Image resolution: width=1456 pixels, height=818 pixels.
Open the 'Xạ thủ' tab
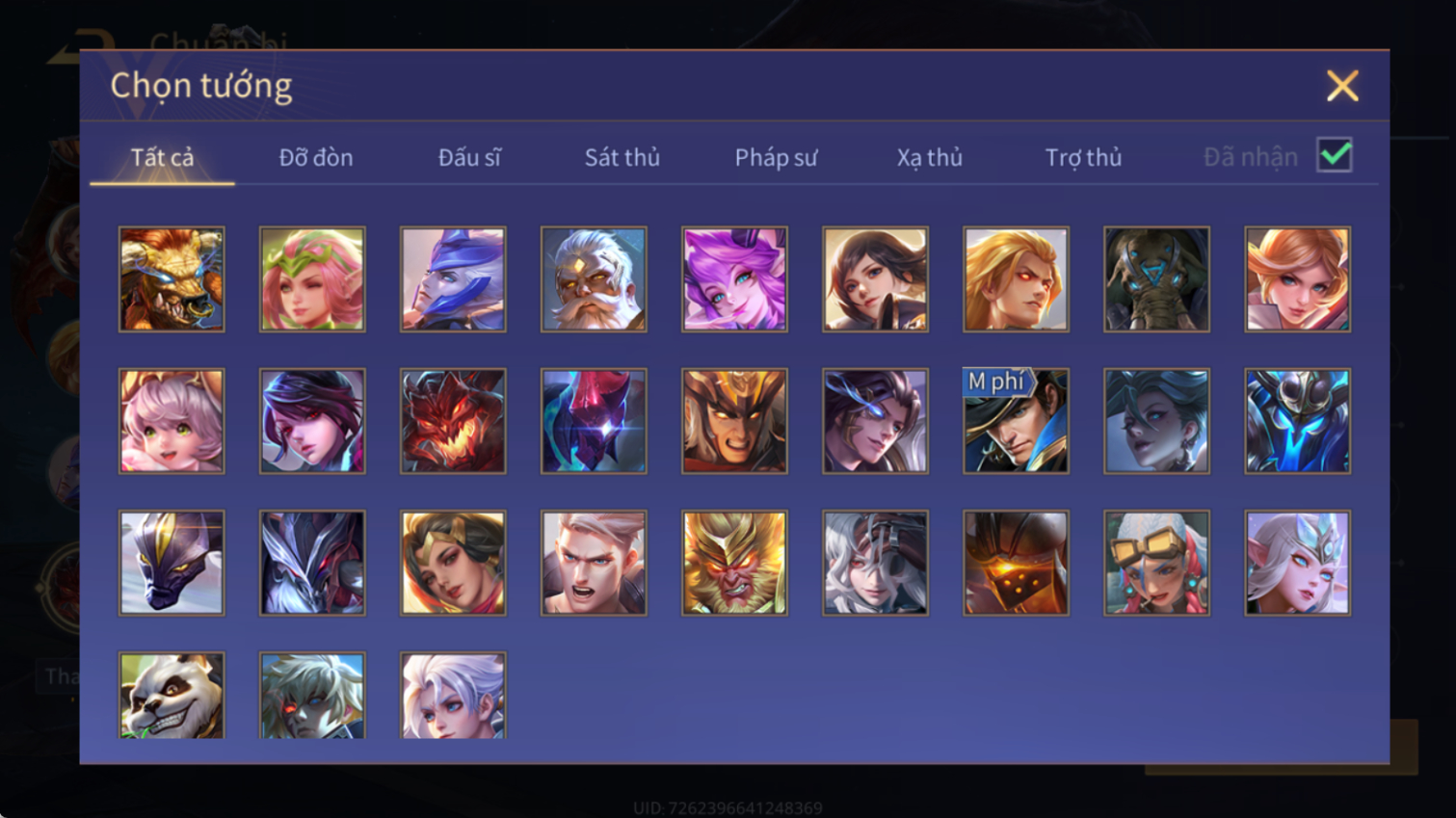coord(930,157)
